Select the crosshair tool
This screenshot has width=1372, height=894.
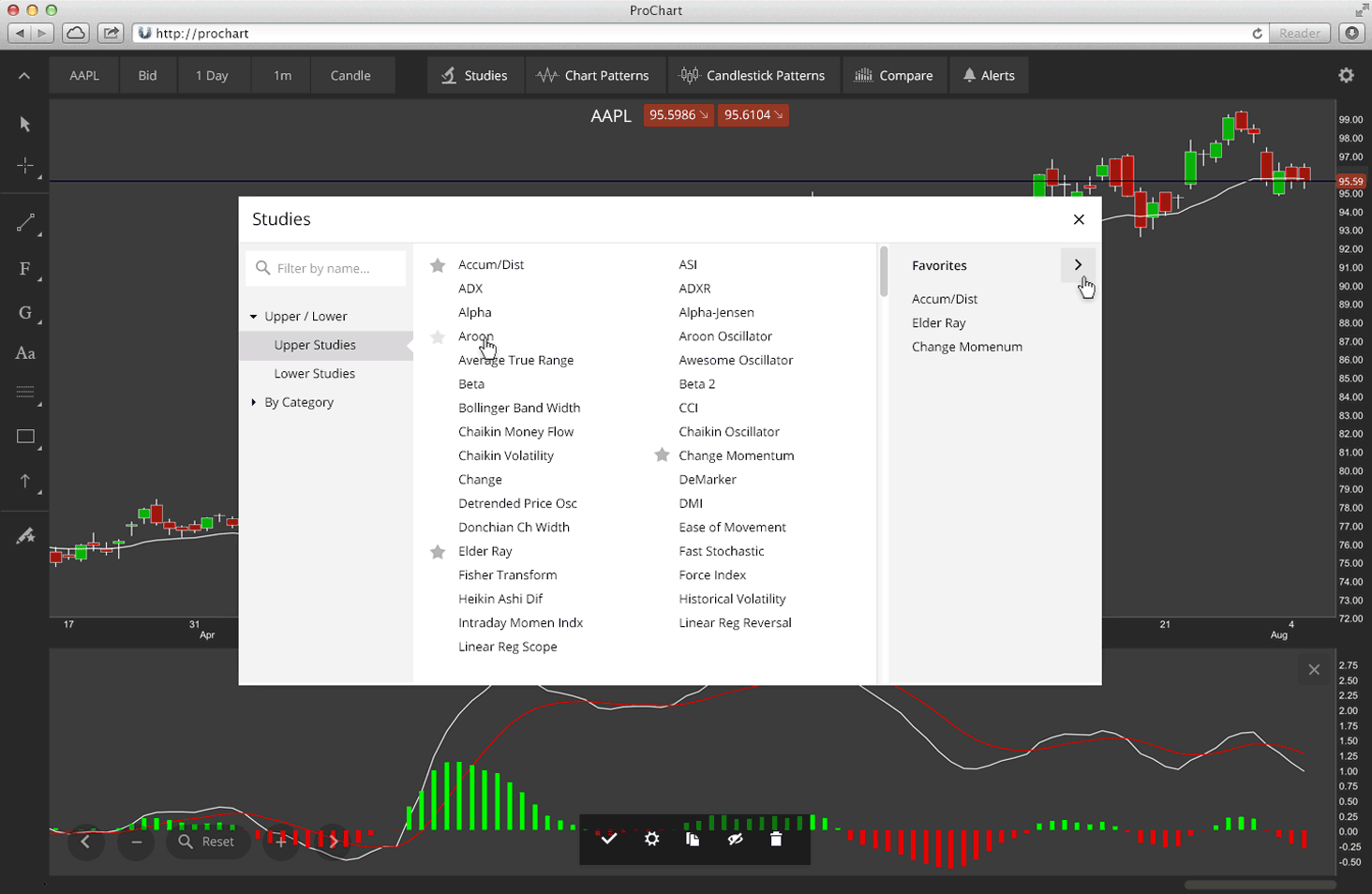[25, 166]
